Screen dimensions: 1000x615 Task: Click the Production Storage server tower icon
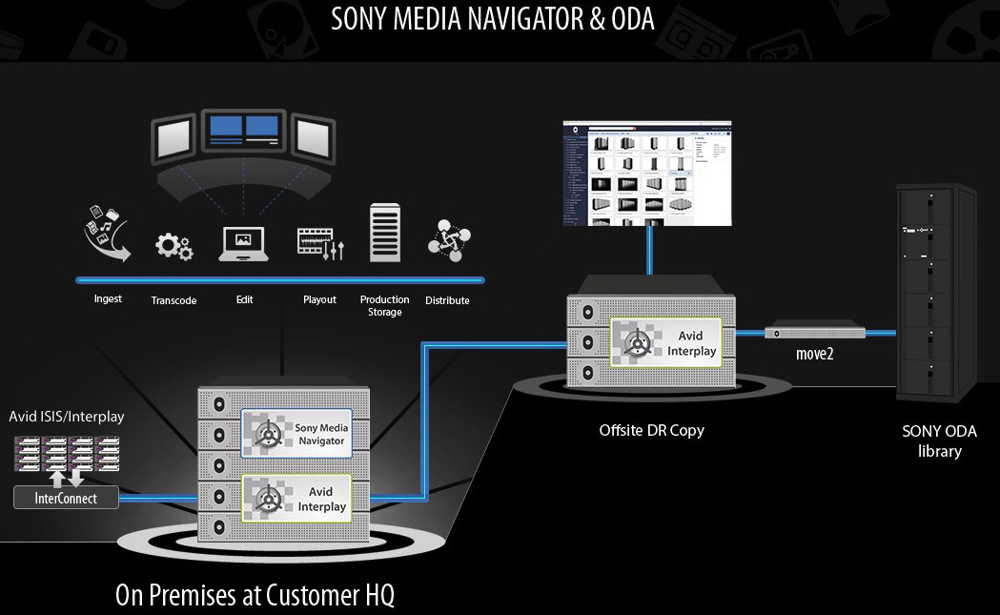tap(385, 233)
